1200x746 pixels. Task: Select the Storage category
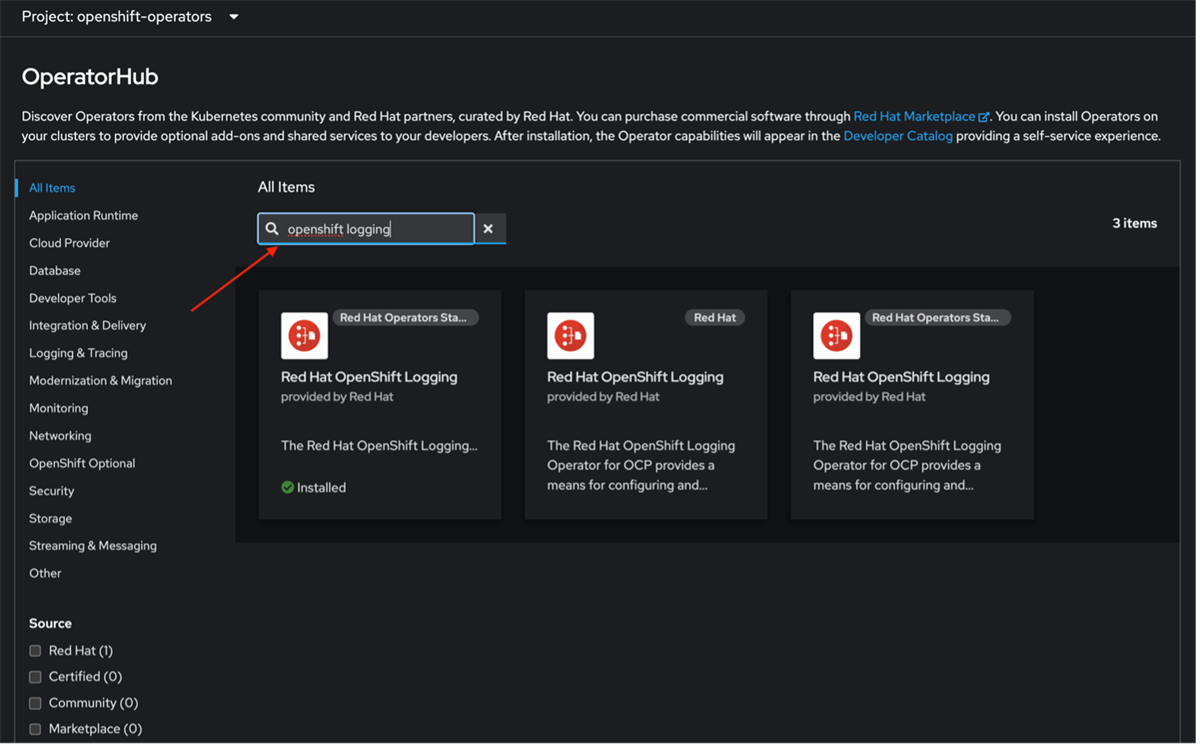50,519
